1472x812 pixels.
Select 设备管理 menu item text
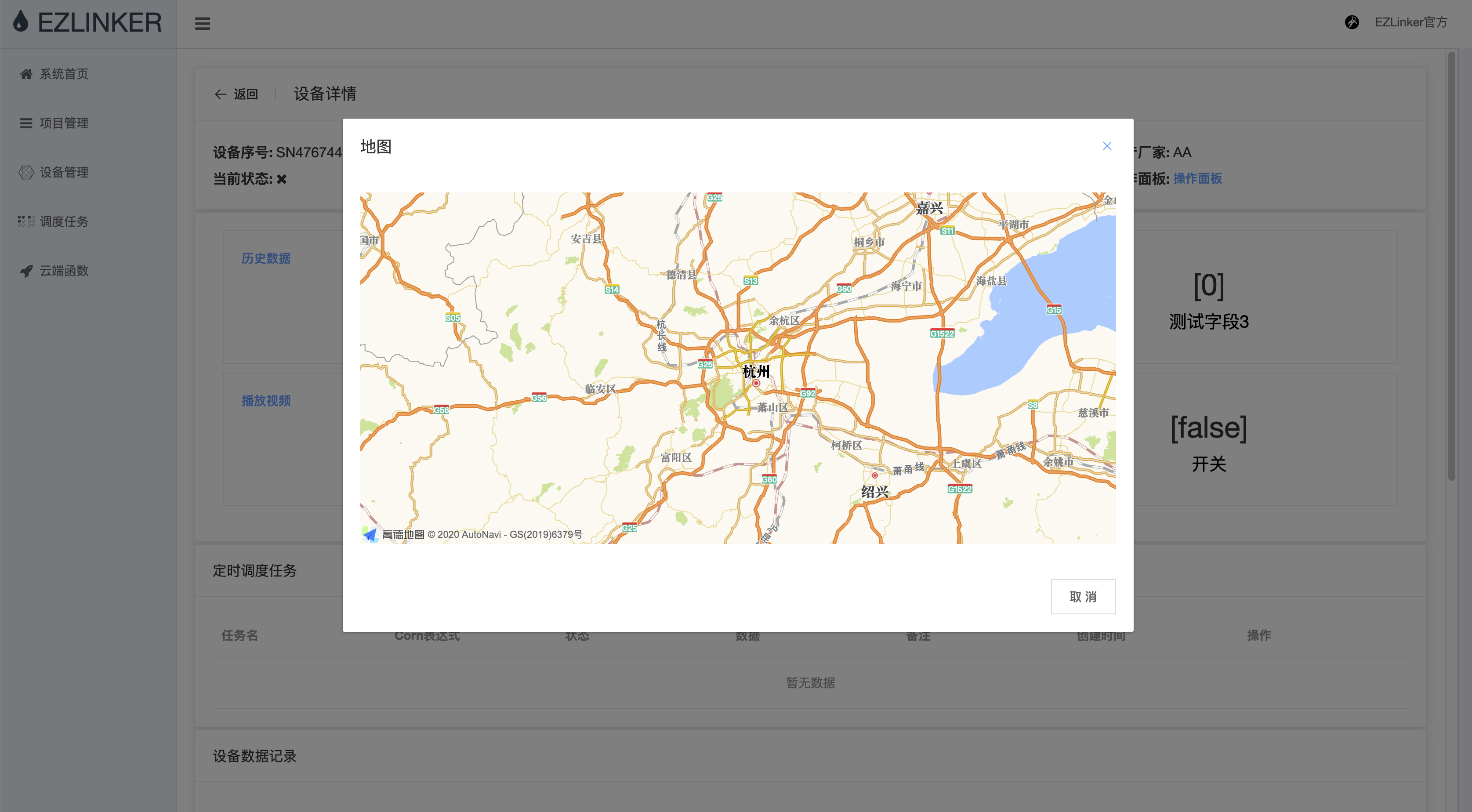click(64, 172)
